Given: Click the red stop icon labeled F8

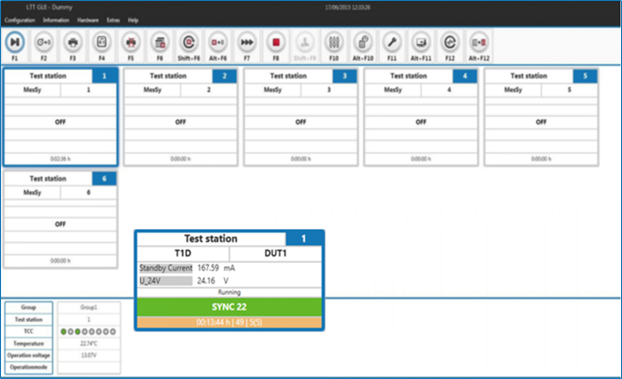Looking at the screenshot, I should pyautogui.click(x=276, y=42).
